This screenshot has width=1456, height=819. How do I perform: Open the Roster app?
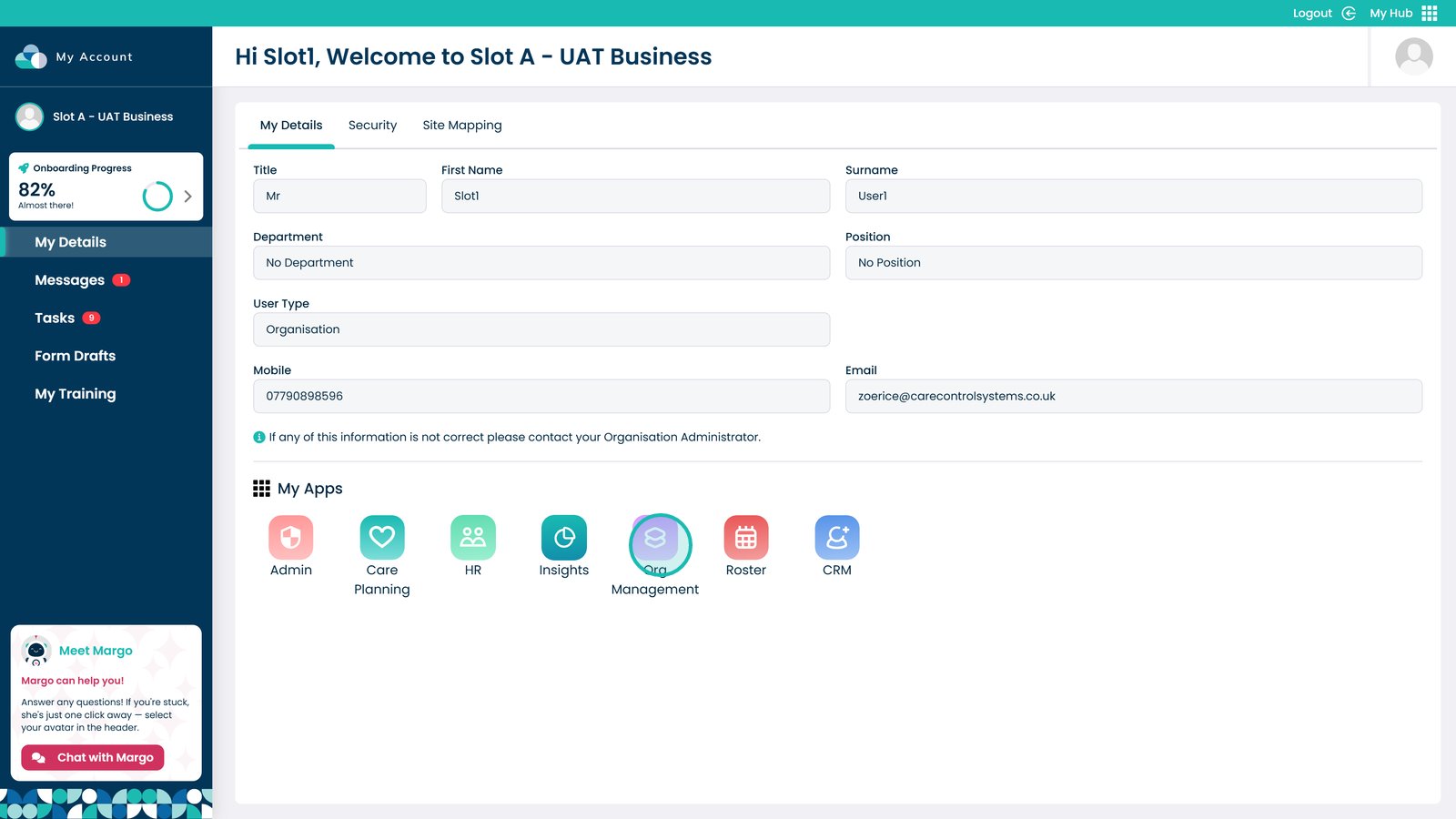(745, 538)
